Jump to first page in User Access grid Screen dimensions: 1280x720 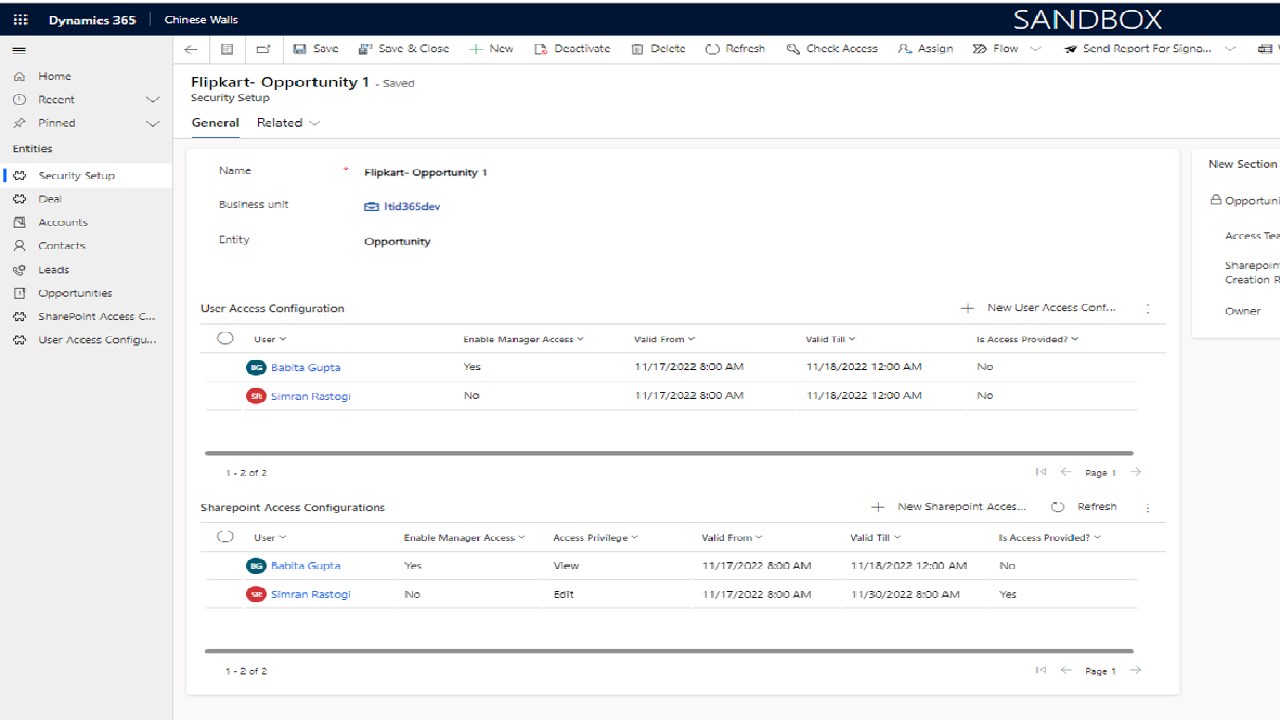pyautogui.click(x=1041, y=472)
